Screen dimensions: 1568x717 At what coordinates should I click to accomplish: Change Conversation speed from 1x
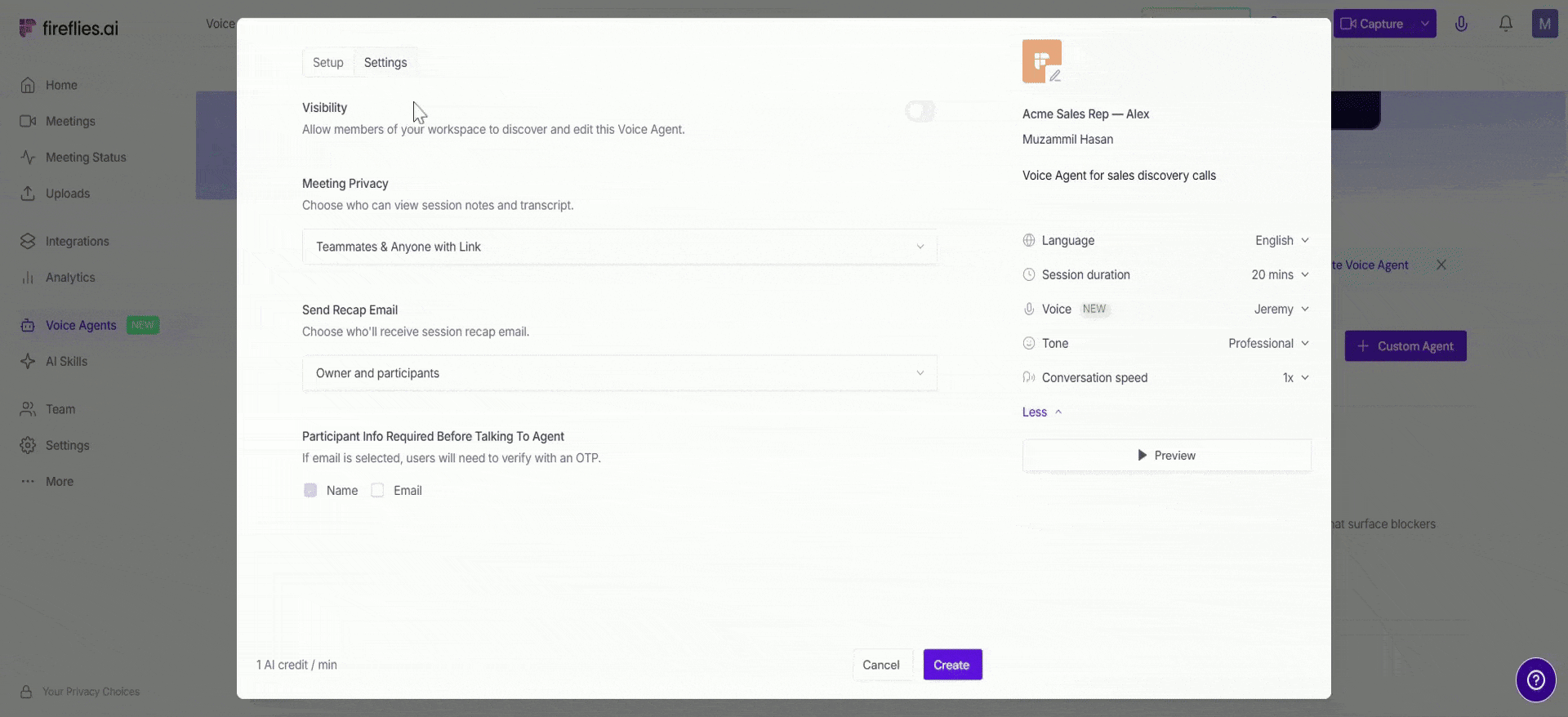pyautogui.click(x=1296, y=377)
